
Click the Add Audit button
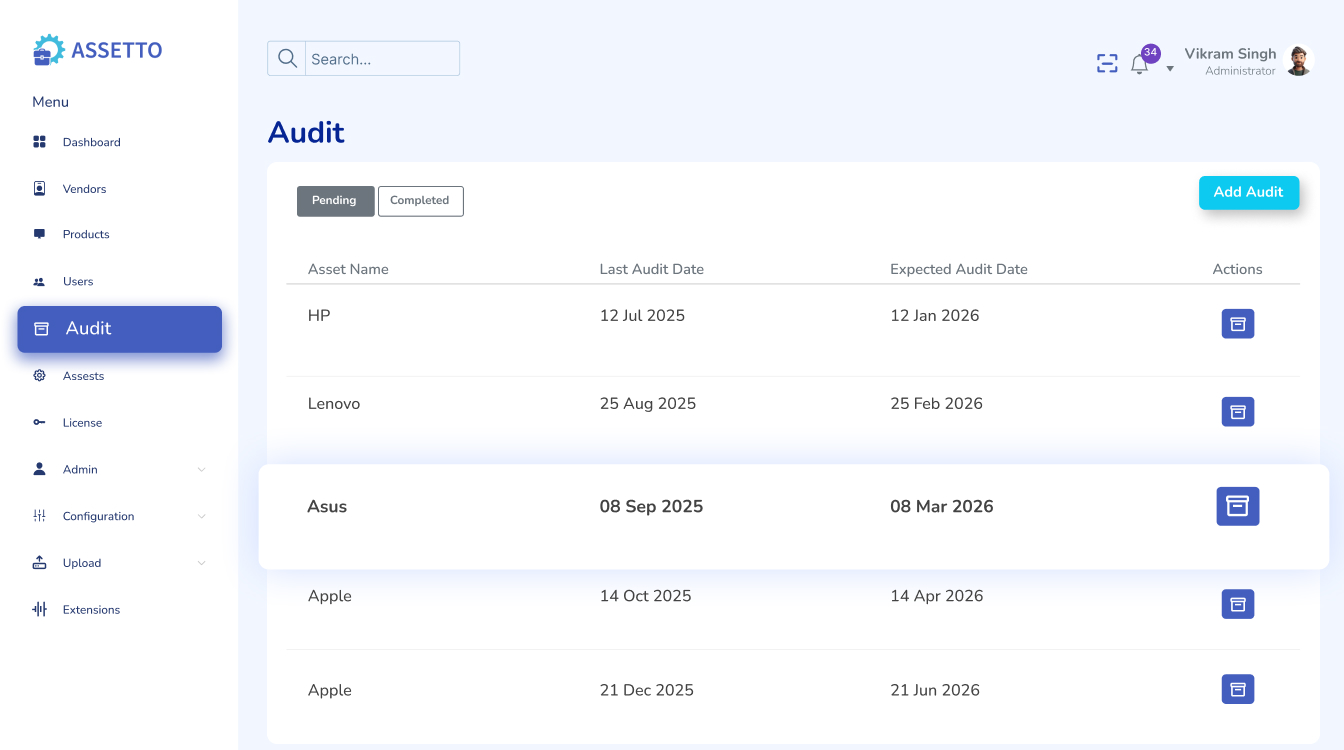point(1248,192)
